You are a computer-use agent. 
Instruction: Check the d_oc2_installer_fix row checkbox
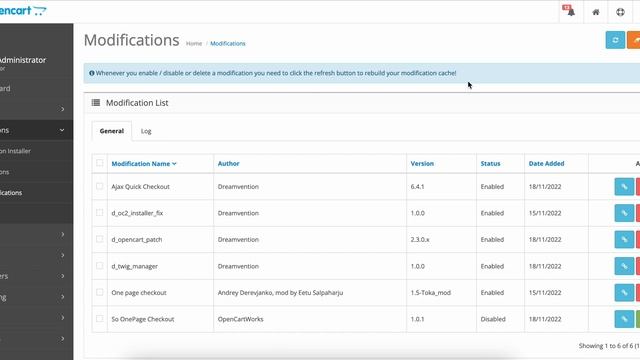click(100, 213)
